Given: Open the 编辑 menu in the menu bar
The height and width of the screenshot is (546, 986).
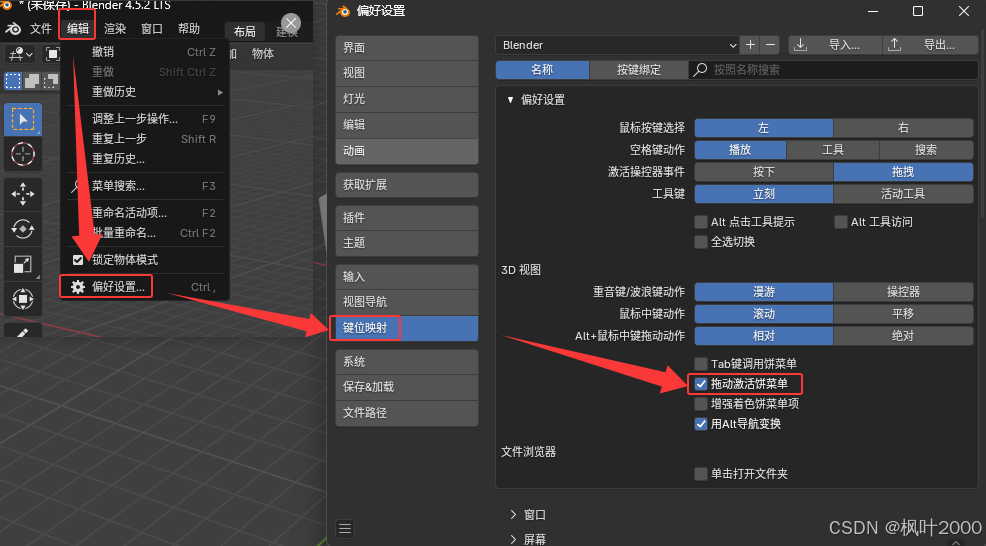Looking at the screenshot, I should click(78, 28).
